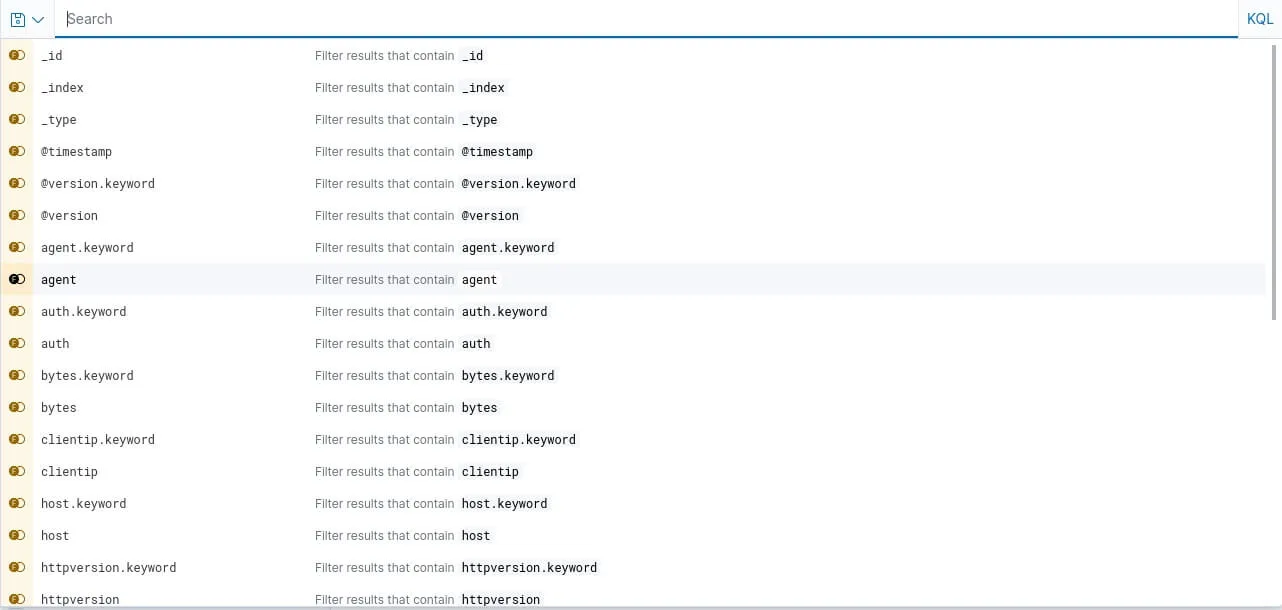Choose the @version.keyword suggestion
Image resolution: width=1282 pixels, height=610 pixels.
[x=633, y=184]
